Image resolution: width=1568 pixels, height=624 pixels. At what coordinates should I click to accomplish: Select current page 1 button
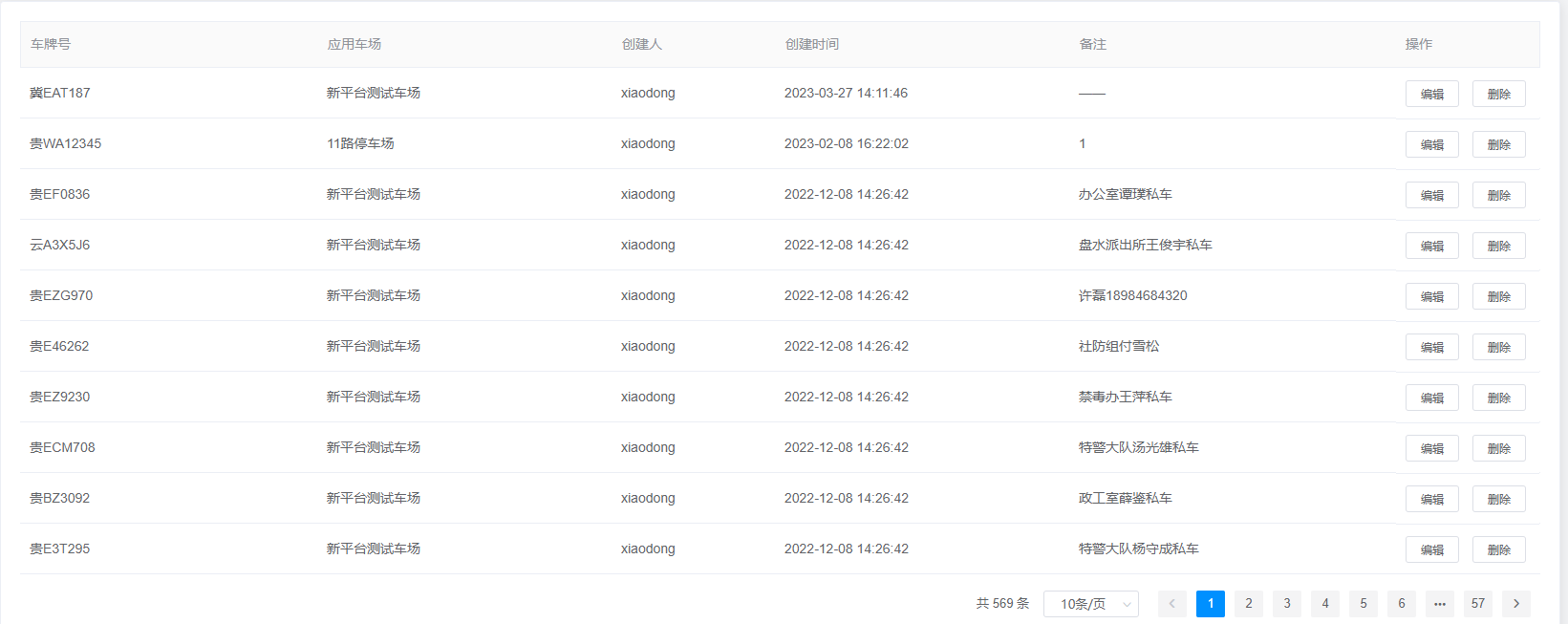click(x=1210, y=604)
